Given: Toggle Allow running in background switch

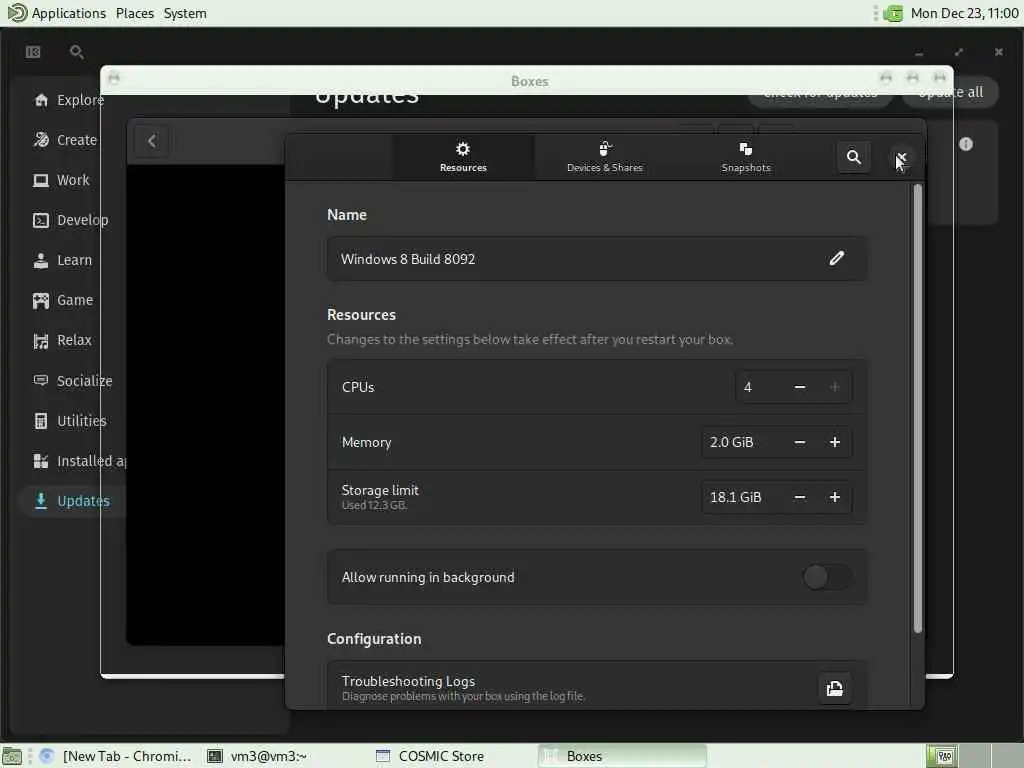Looking at the screenshot, I should coord(826,577).
